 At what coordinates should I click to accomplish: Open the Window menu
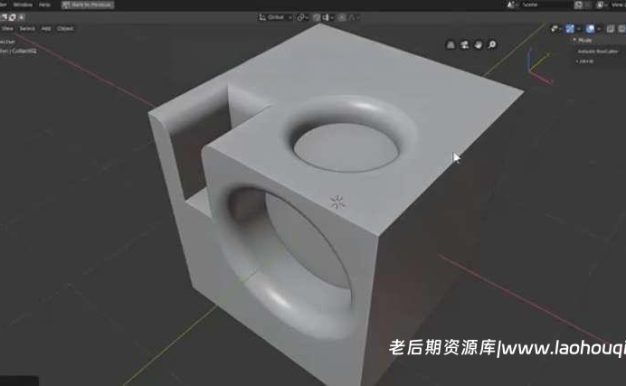23,5
